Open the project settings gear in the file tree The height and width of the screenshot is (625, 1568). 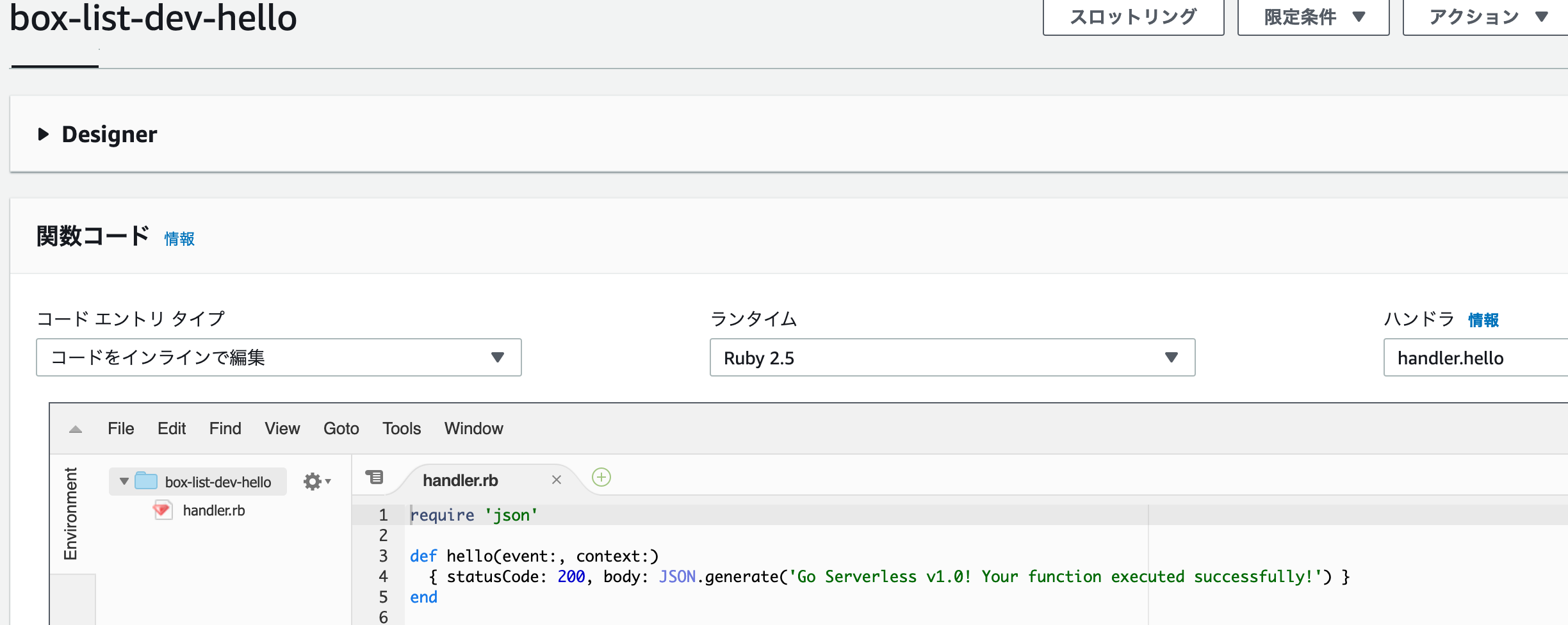point(313,482)
